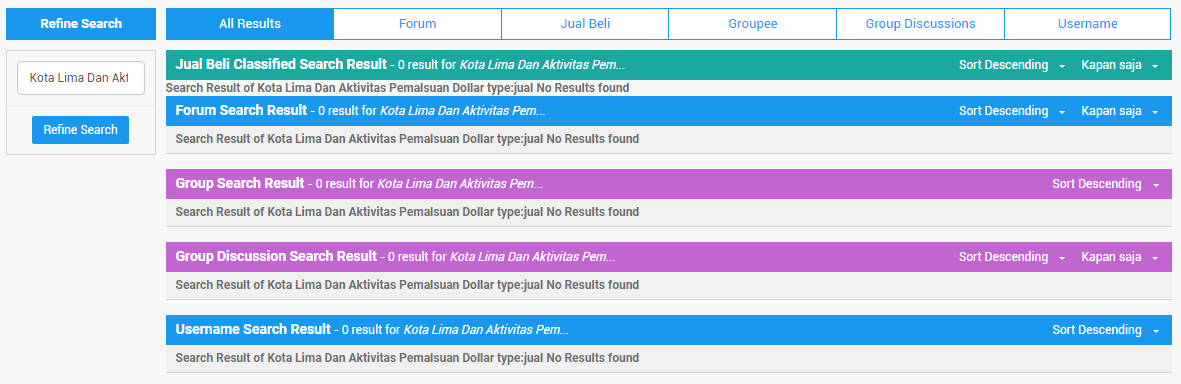Screen dimensions: 1181x384
Task: Switch to the Forum tab
Action: pyautogui.click(x=417, y=23)
